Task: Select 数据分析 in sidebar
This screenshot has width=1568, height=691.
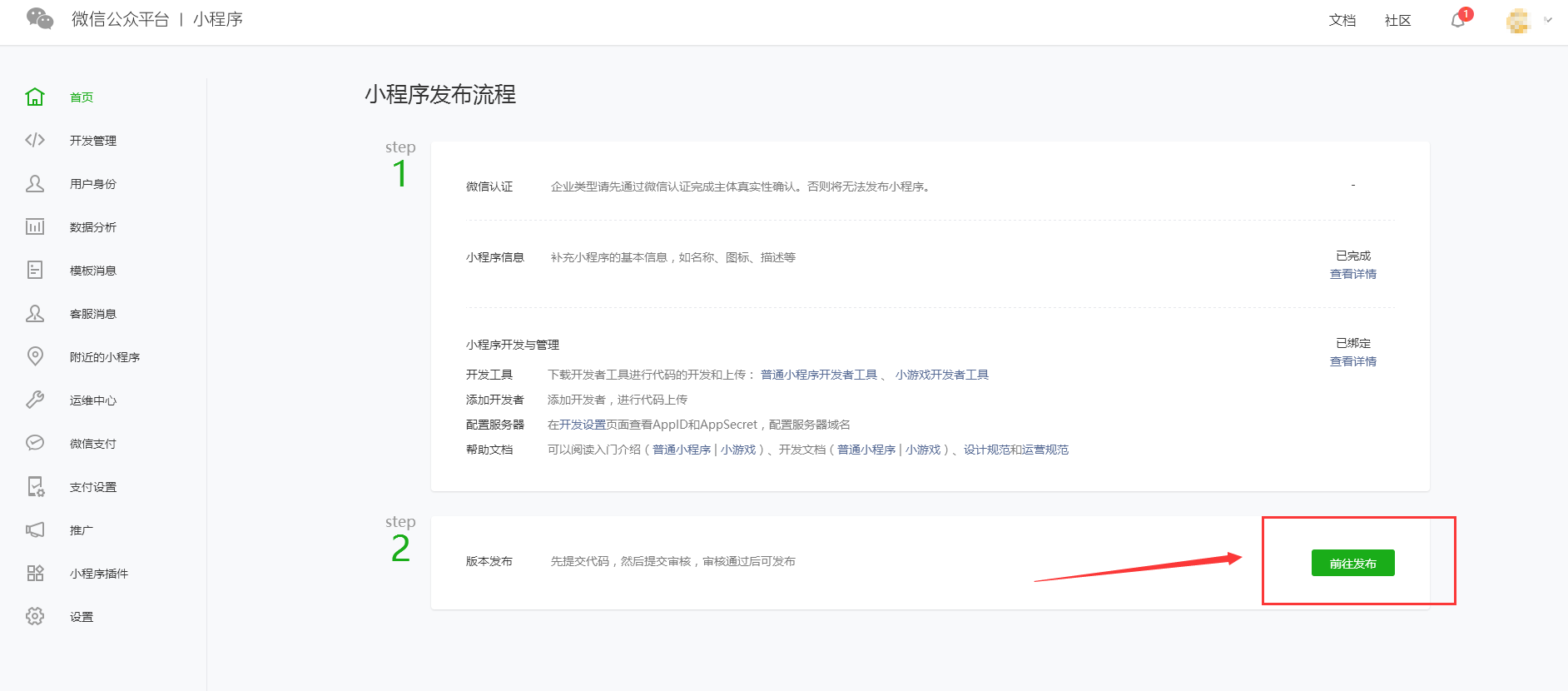Action: pyautogui.click(x=93, y=227)
